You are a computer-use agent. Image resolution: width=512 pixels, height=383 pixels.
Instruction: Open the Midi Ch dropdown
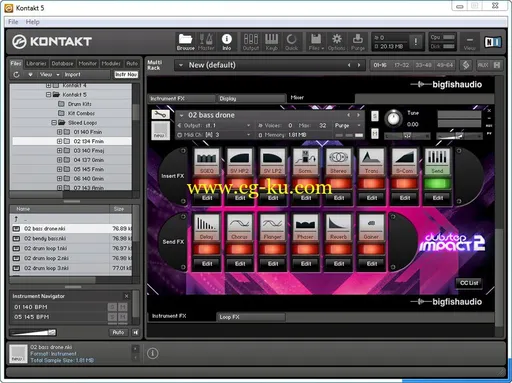click(248, 135)
